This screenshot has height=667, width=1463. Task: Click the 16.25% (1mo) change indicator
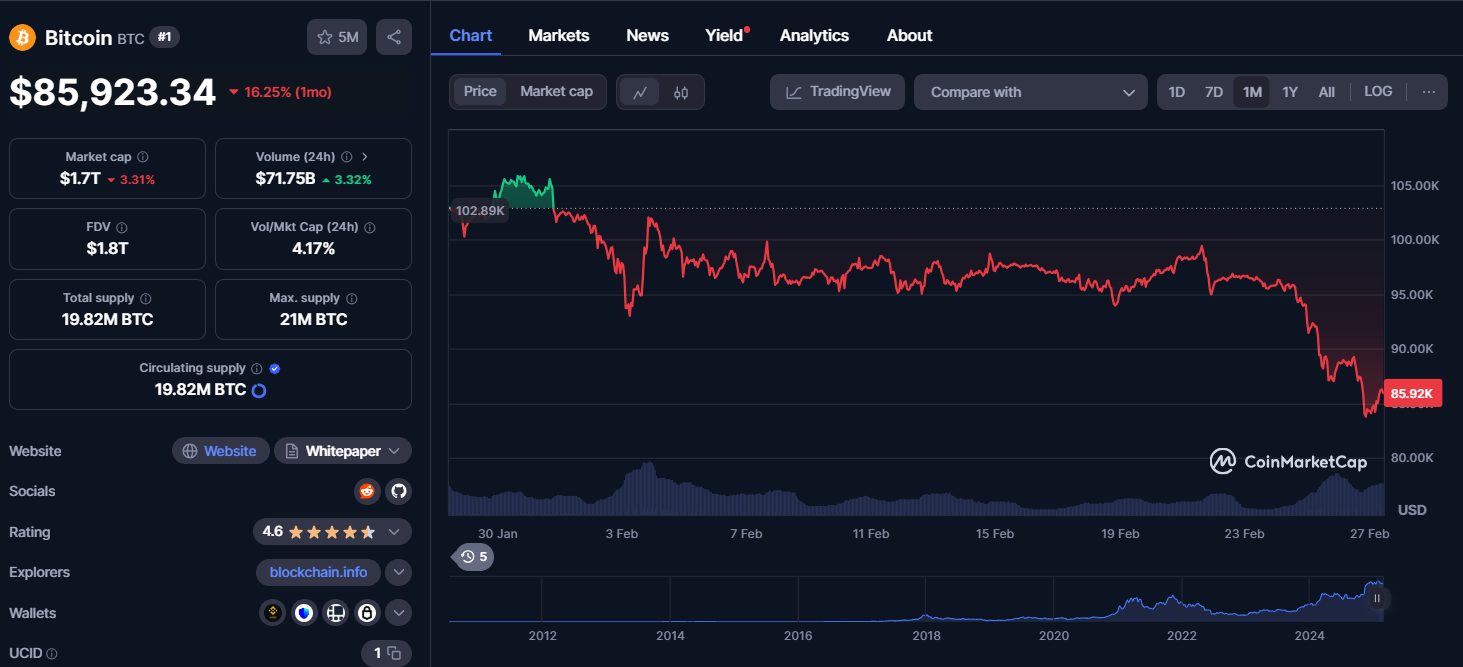point(280,92)
